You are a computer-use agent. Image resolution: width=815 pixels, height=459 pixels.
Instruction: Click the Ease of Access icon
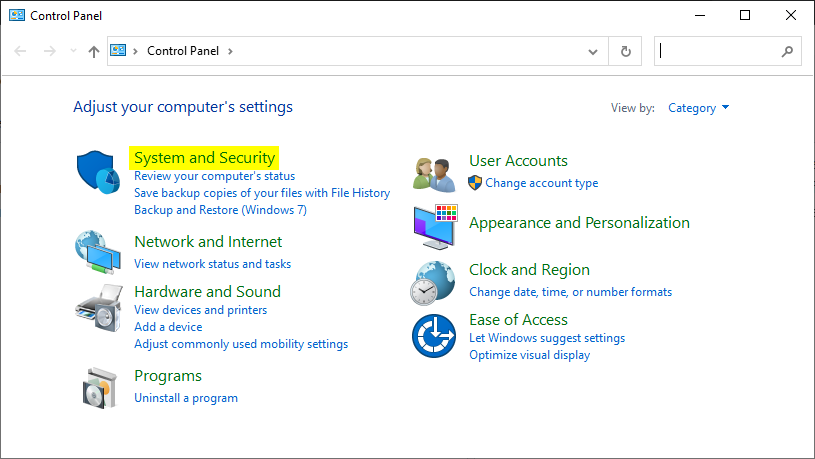pyautogui.click(x=434, y=336)
